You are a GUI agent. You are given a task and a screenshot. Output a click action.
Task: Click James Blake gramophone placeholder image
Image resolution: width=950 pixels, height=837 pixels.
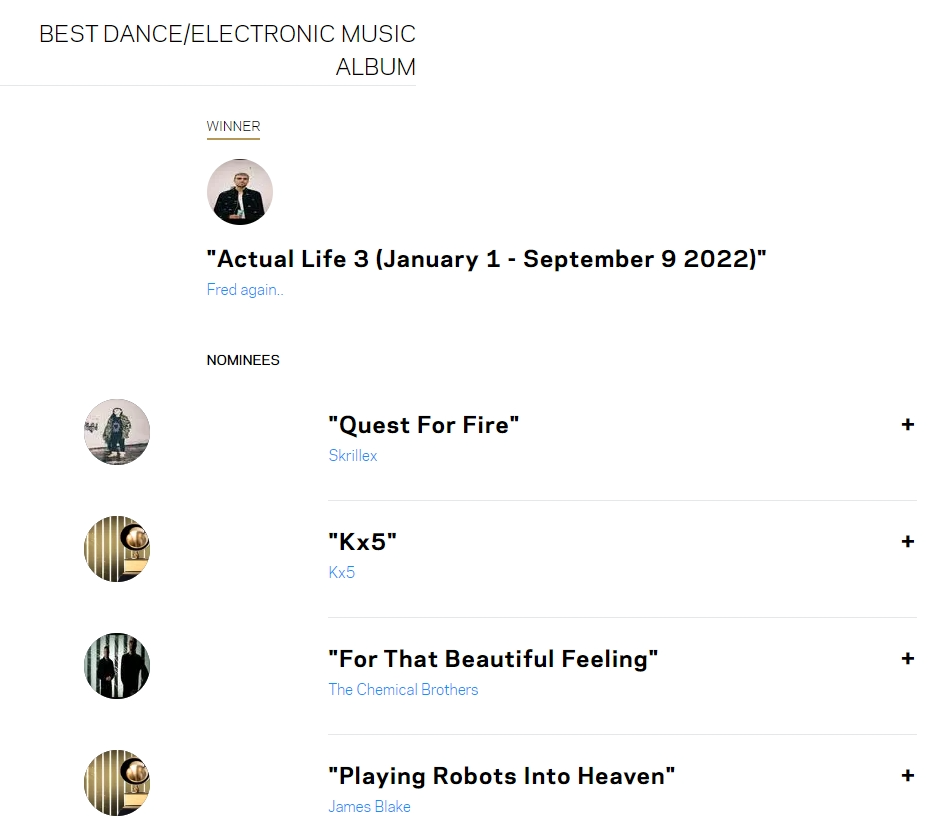pos(117,783)
